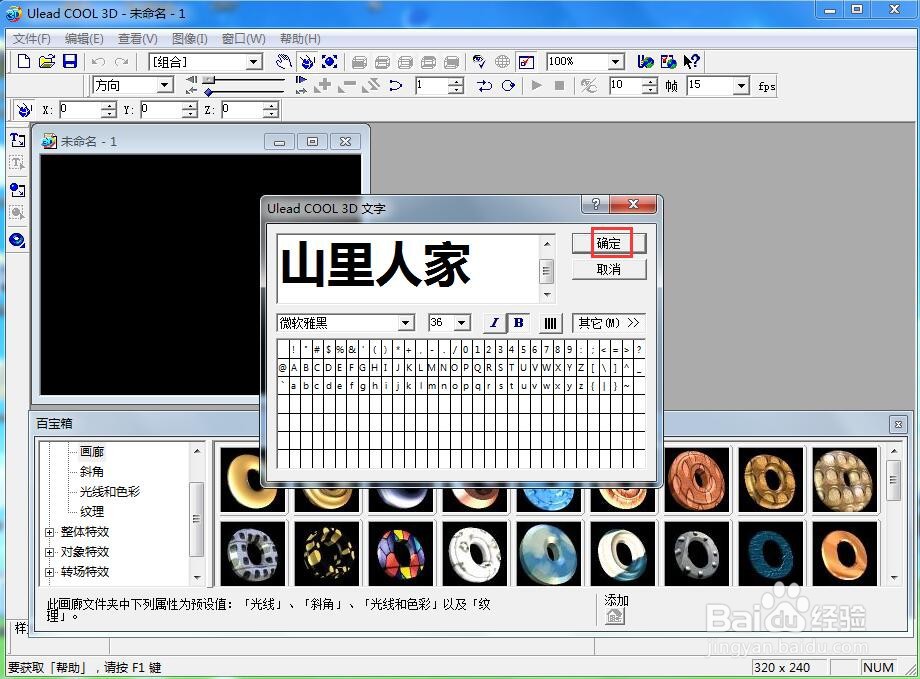Viewport: 920px width, 679px height.
Task: Open the 帮助(H) menu
Action: (300, 39)
